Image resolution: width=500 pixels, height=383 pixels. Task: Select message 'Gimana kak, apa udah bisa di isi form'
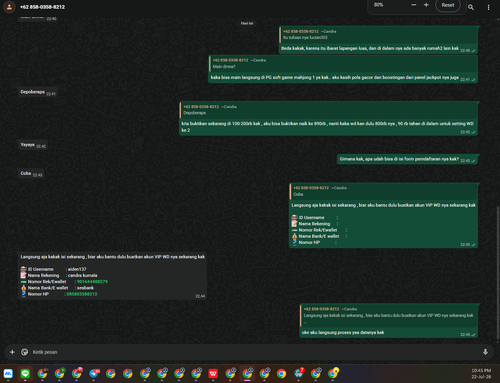408,159
